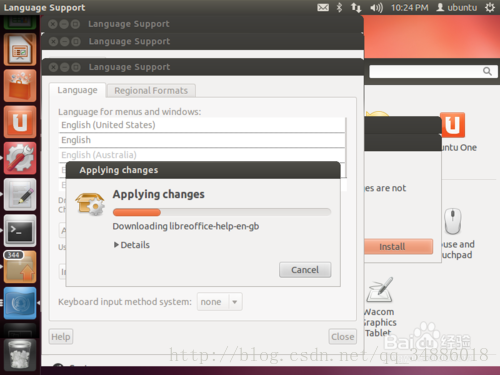Click the Bluetooth indicator icon
Image resolution: width=500 pixels, height=375 pixels.
339,7
